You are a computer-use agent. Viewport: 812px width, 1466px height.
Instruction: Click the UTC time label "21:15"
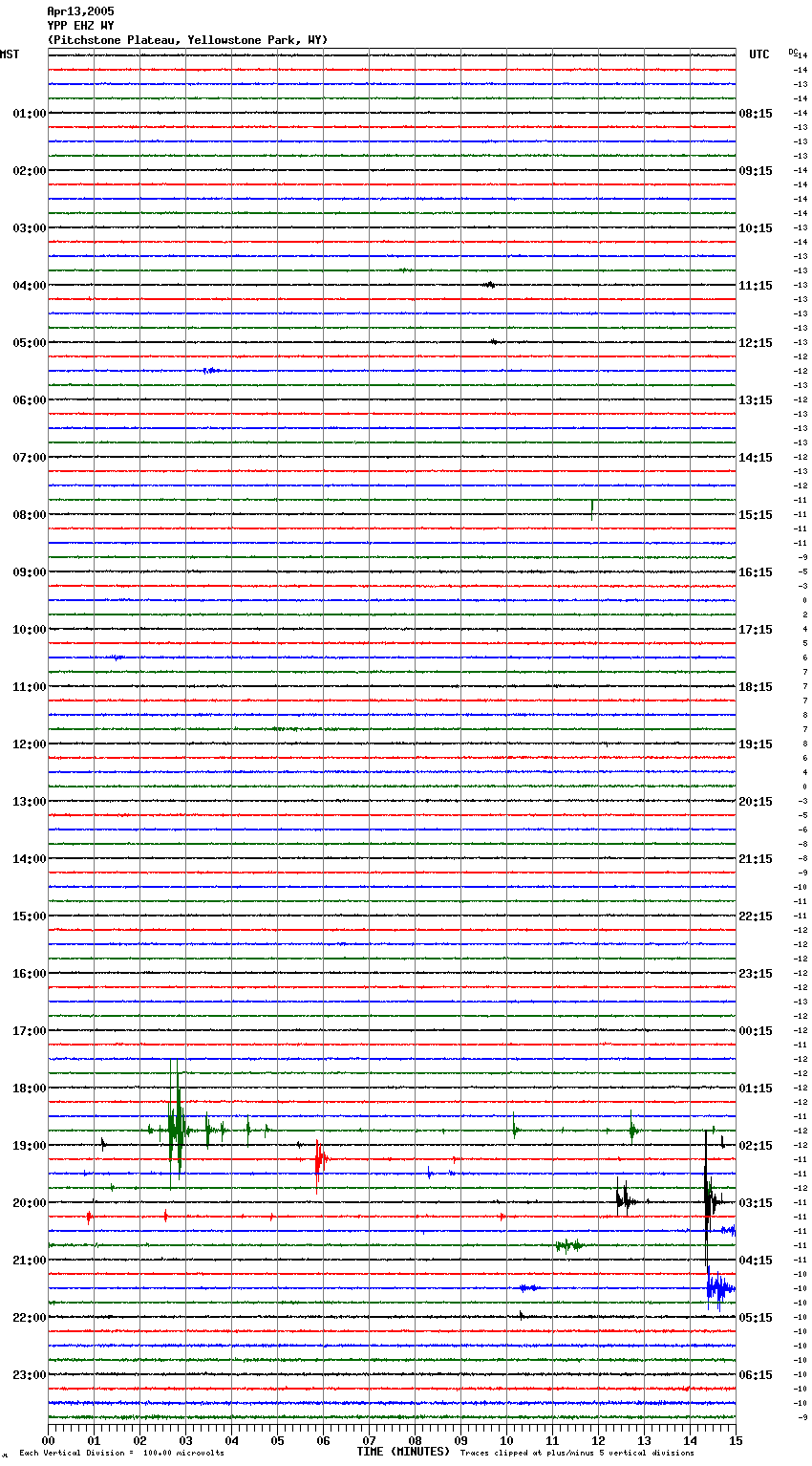756,859
